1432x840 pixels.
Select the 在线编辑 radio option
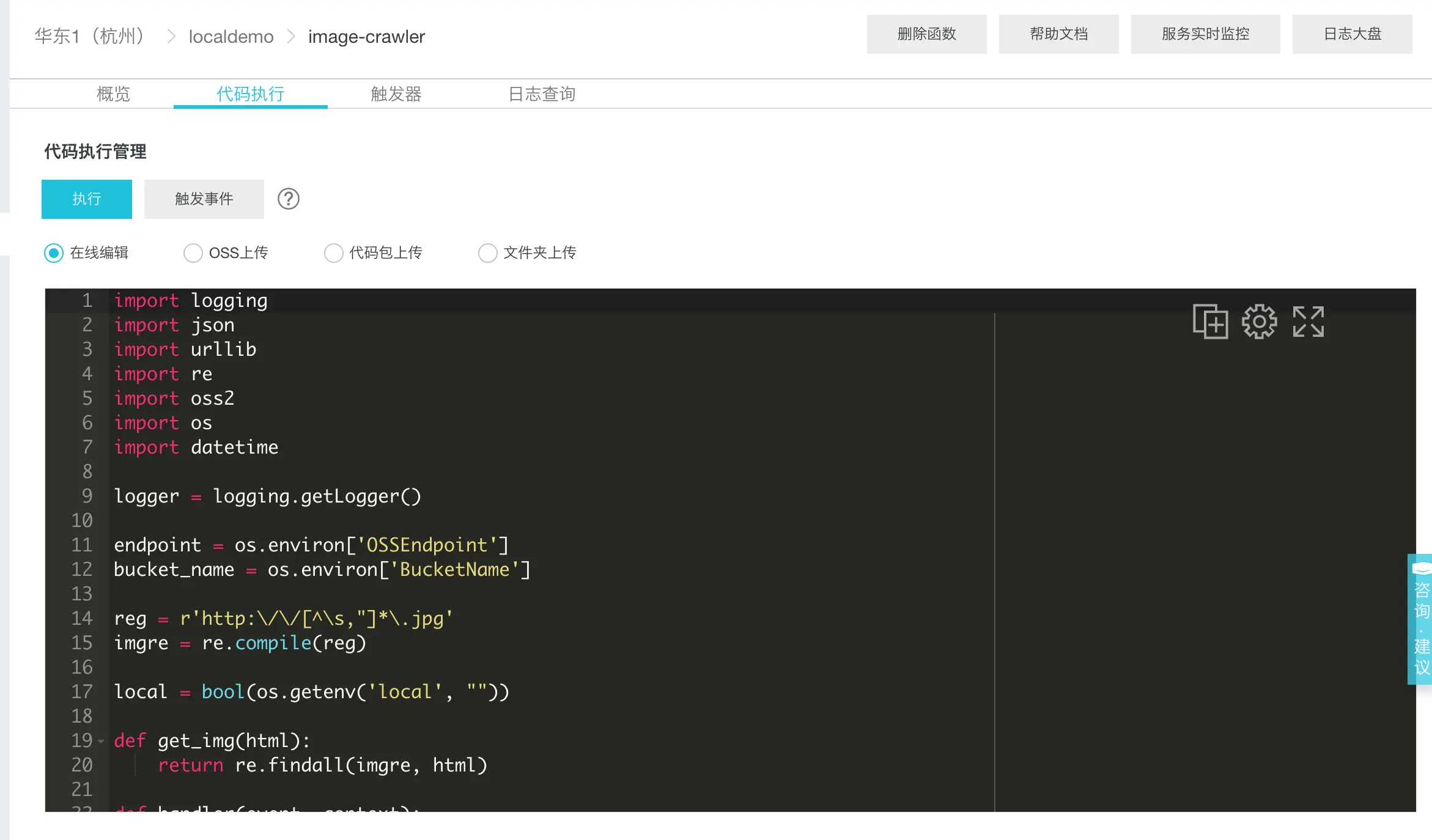[x=54, y=252]
